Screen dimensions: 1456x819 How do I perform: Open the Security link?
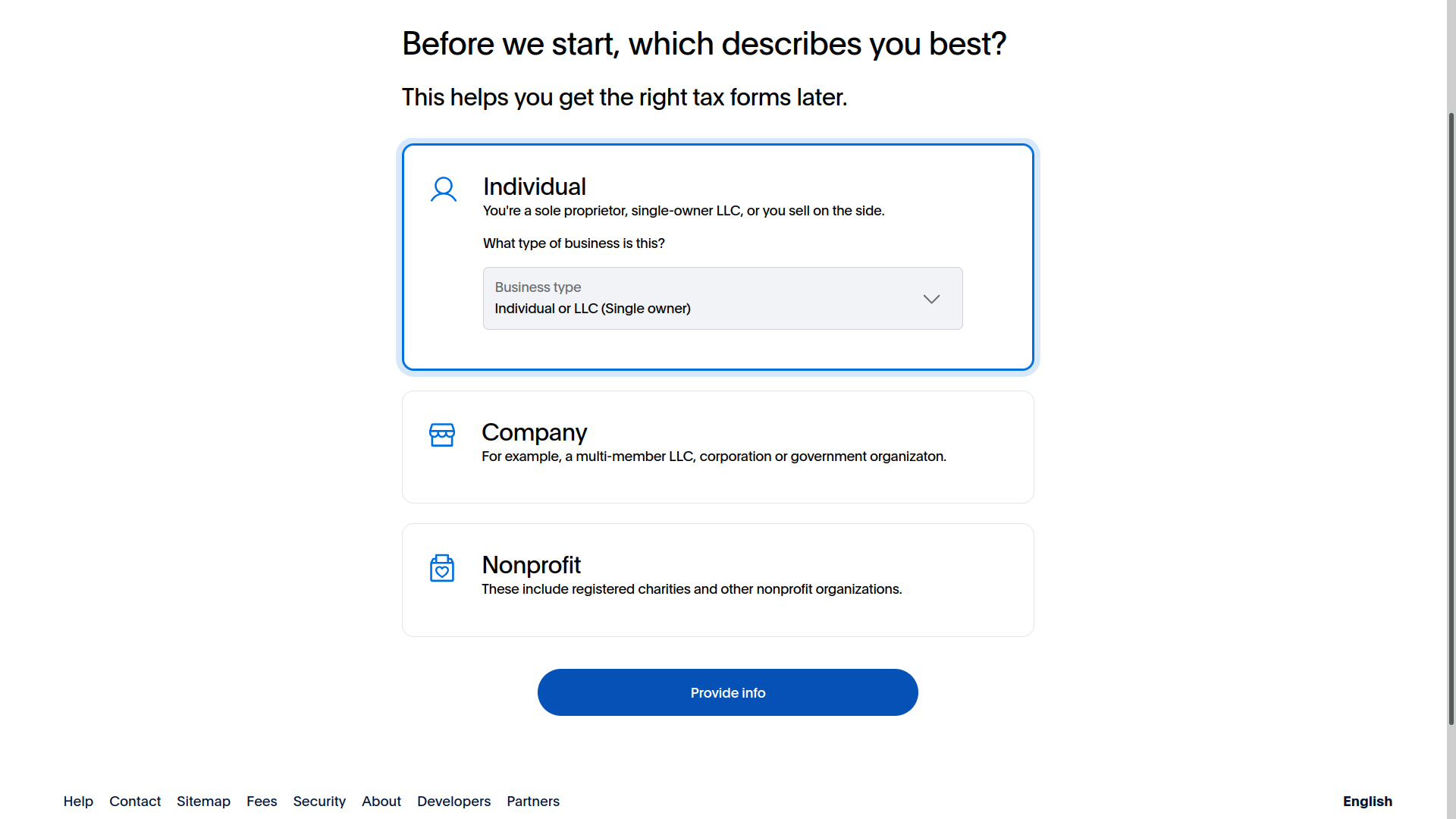319,801
